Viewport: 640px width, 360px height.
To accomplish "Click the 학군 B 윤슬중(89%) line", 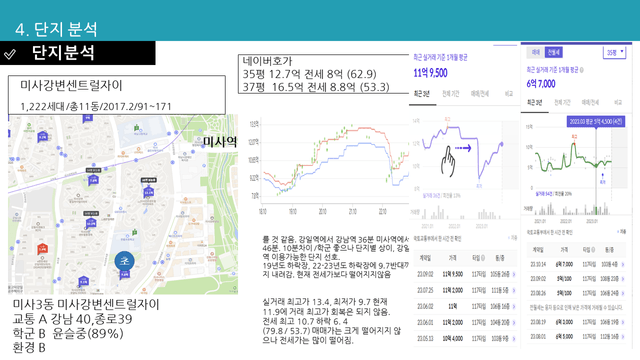I will click(x=68, y=333).
